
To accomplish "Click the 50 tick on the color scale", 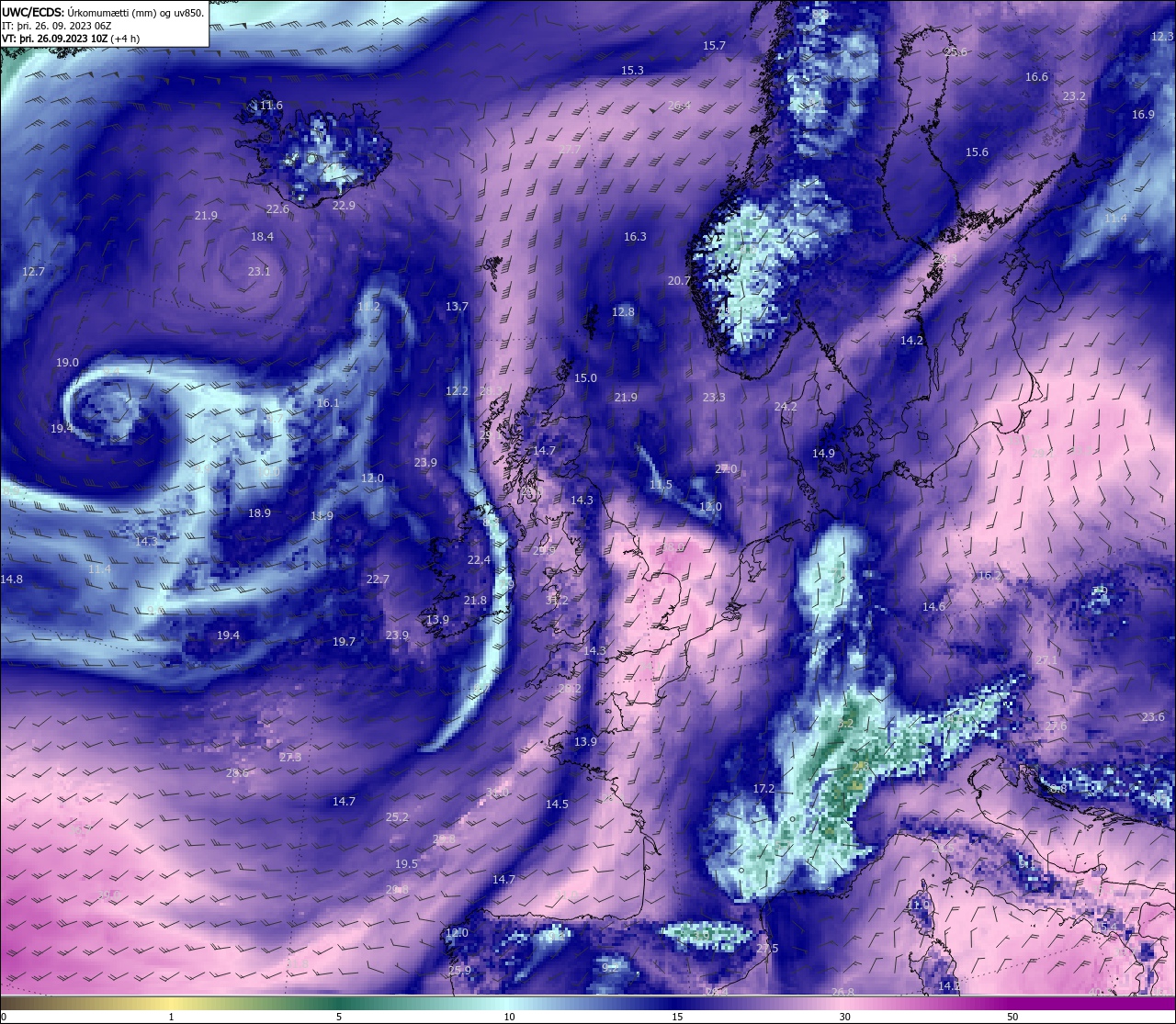I will [x=1012, y=1017].
